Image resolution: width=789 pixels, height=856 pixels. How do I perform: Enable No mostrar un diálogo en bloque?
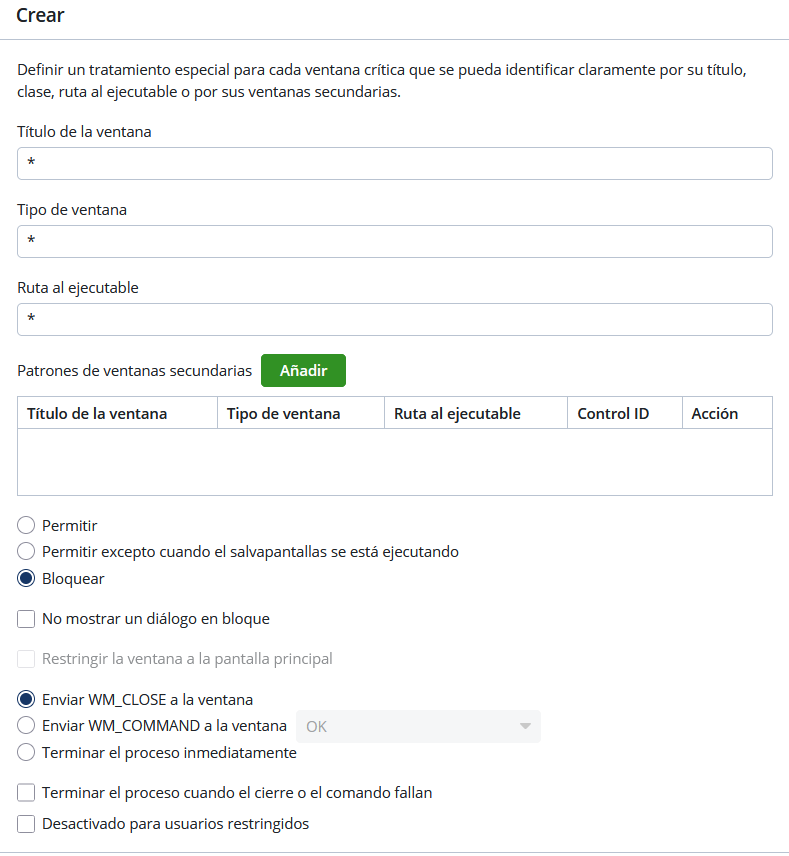[26, 619]
